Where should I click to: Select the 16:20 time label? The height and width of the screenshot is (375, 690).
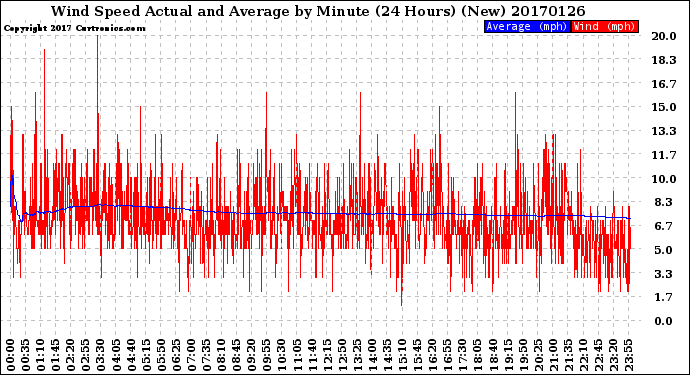(432, 355)
